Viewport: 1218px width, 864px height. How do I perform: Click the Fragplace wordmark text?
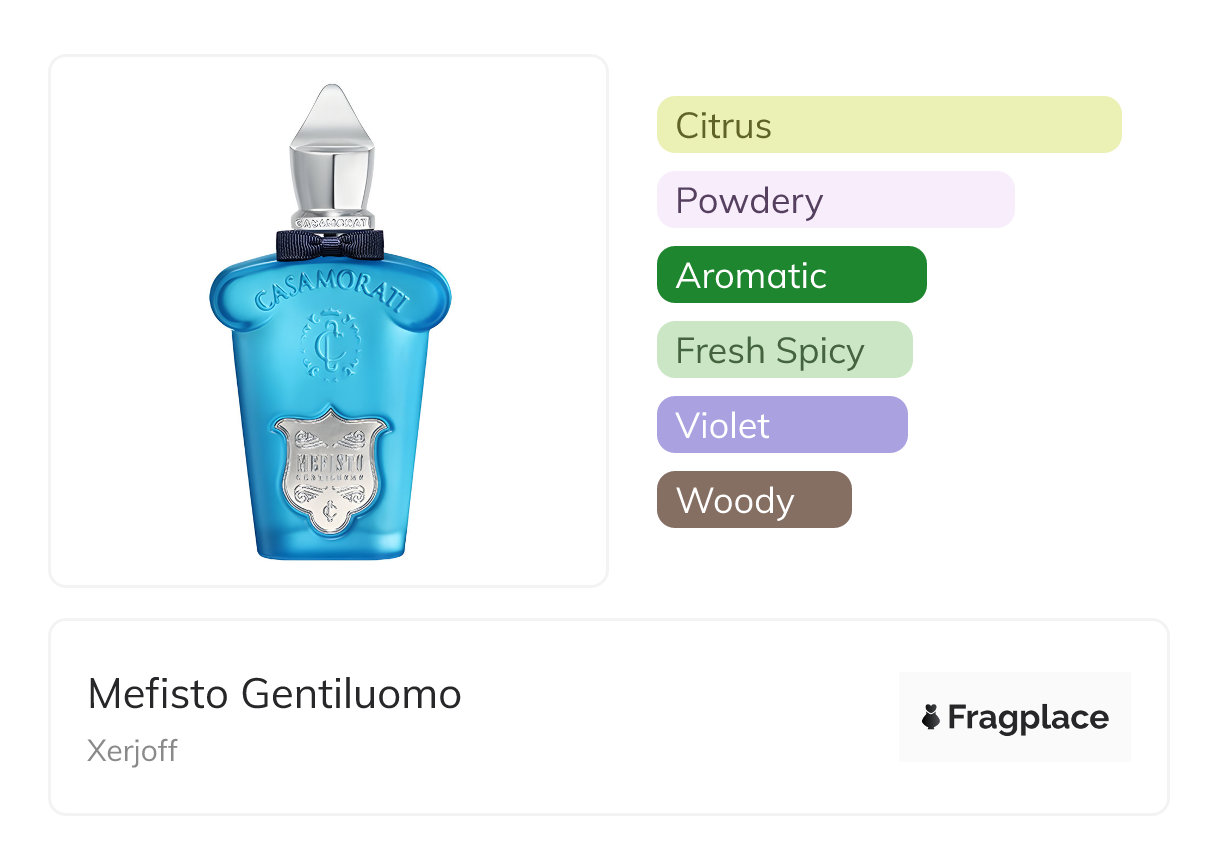[x=1028, y=718]
